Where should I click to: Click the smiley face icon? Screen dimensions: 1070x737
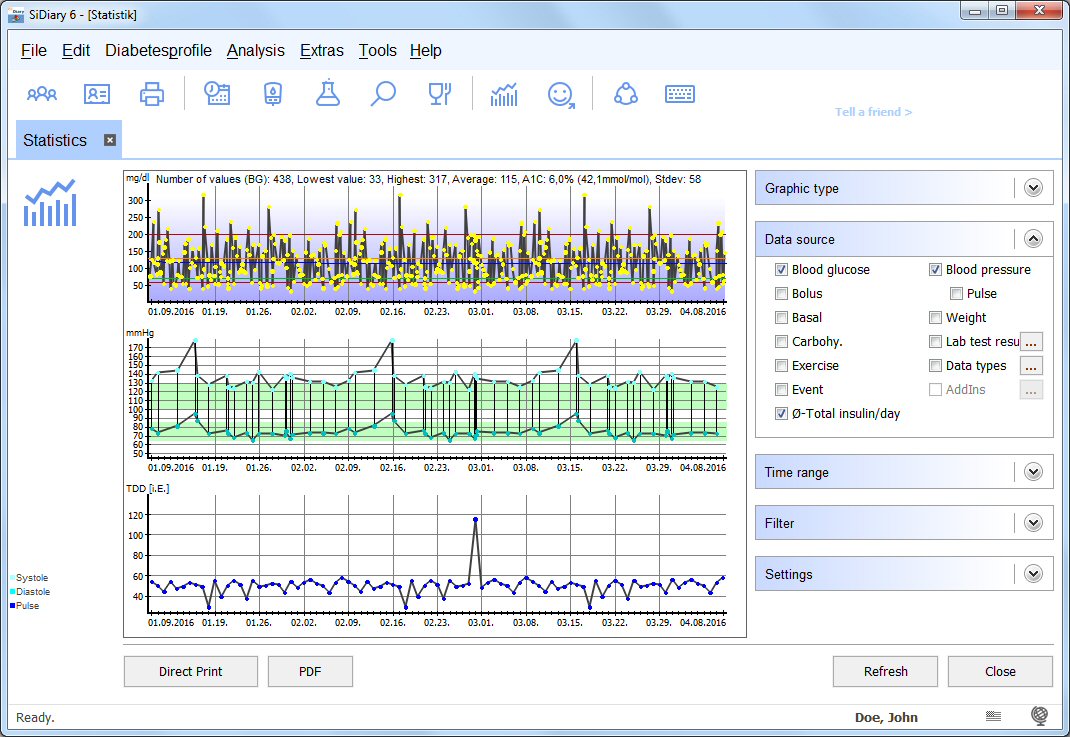click(x=561, y=94)
